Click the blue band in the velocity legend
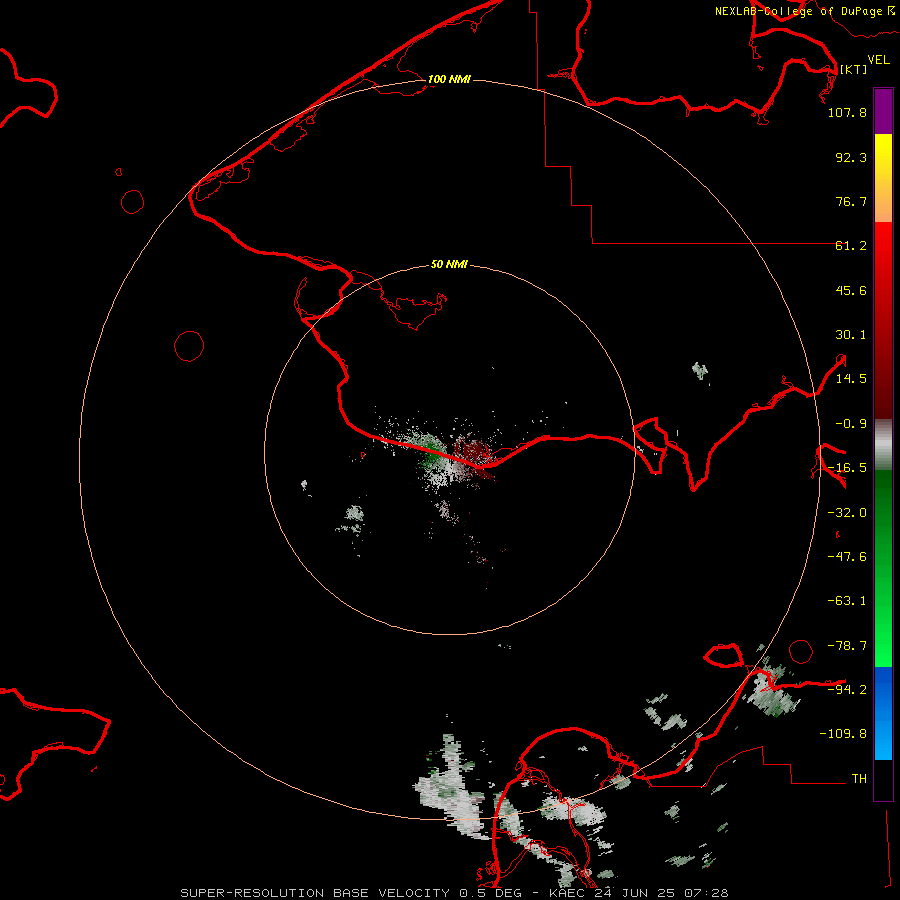900x900 pixels. [x=883, y=713]
